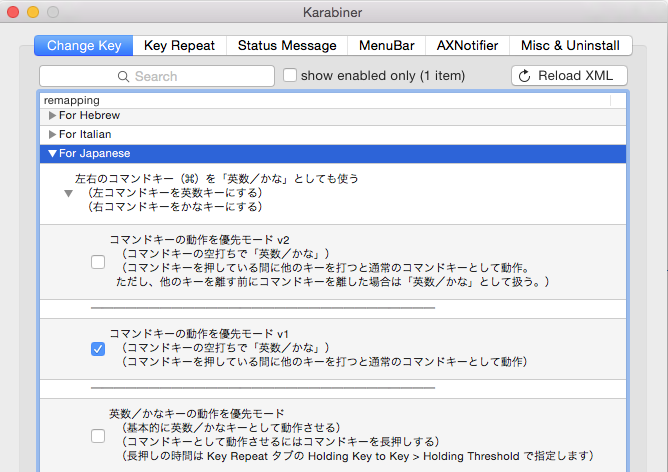Toggle the show enabled only checkbox
668x472 pixels.
pos(290,75)
